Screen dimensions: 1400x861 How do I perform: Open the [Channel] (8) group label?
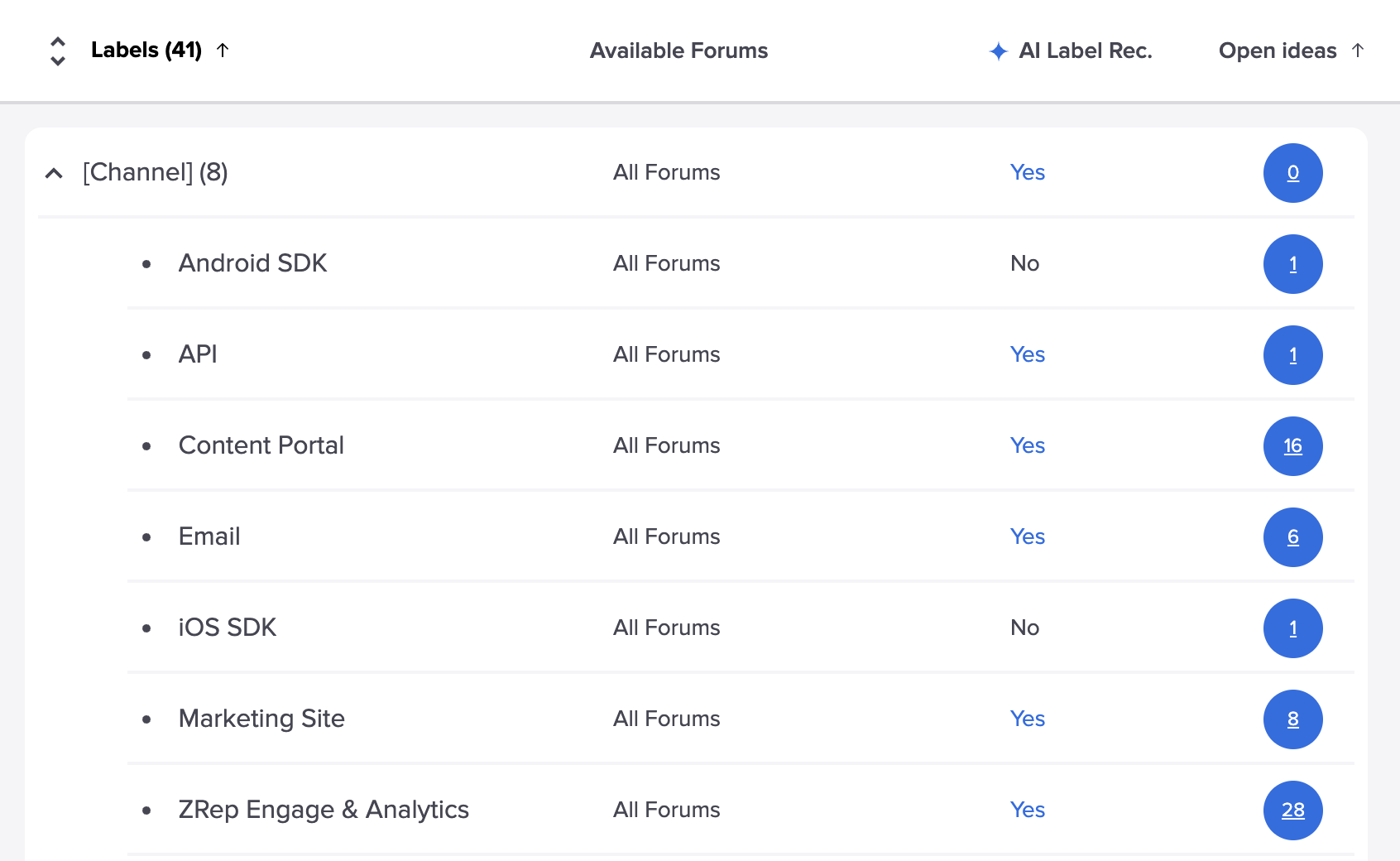(155, 172)
